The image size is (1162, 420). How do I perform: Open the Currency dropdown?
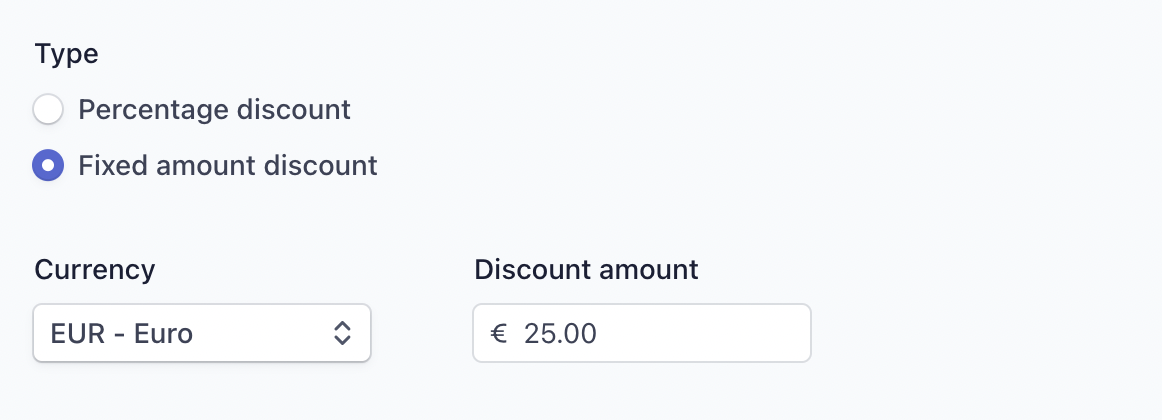pos(202,333)
